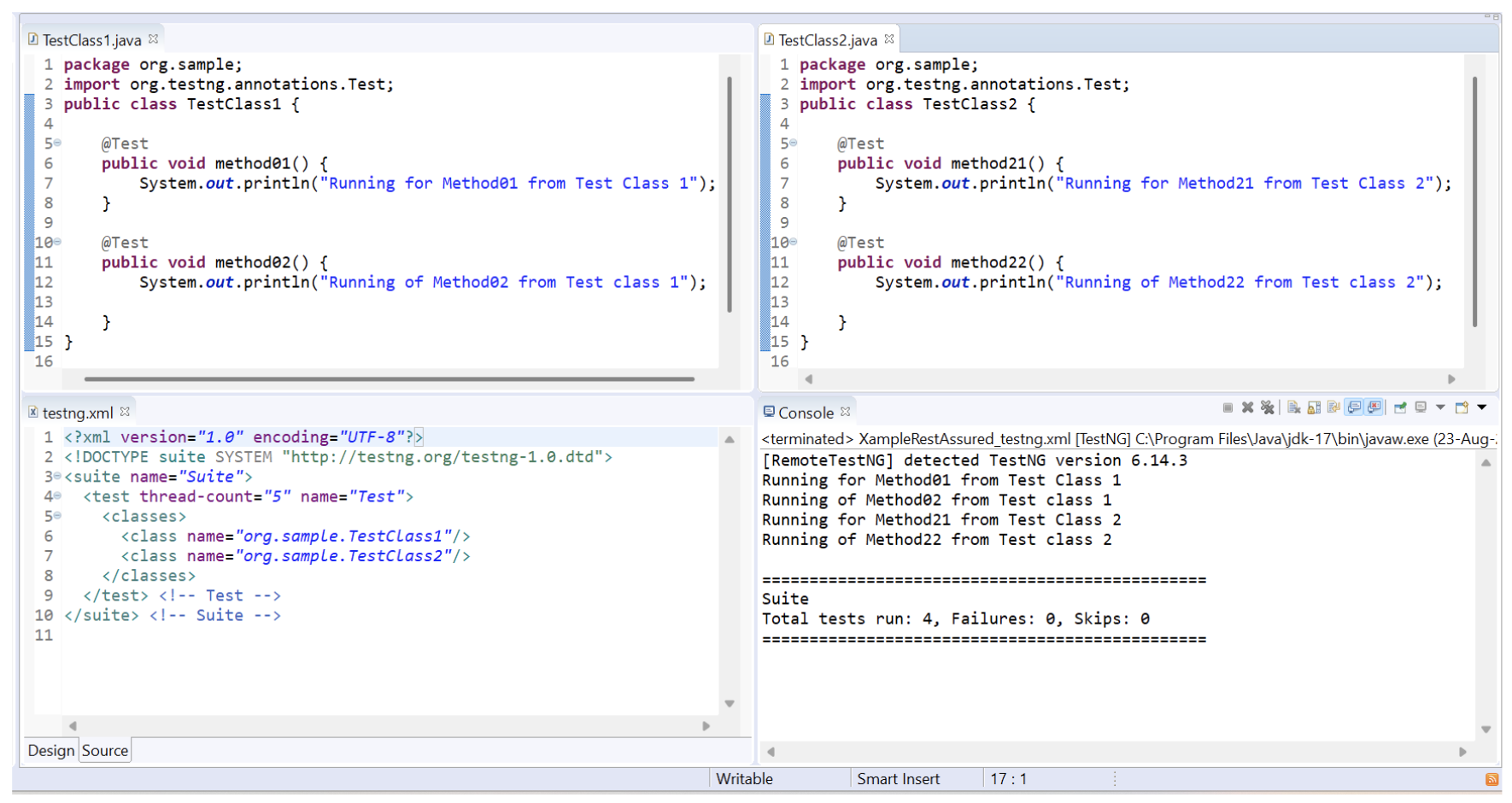Click the RSS feed icon in status bar
1512x803 pixels.
coord(1492,779)
